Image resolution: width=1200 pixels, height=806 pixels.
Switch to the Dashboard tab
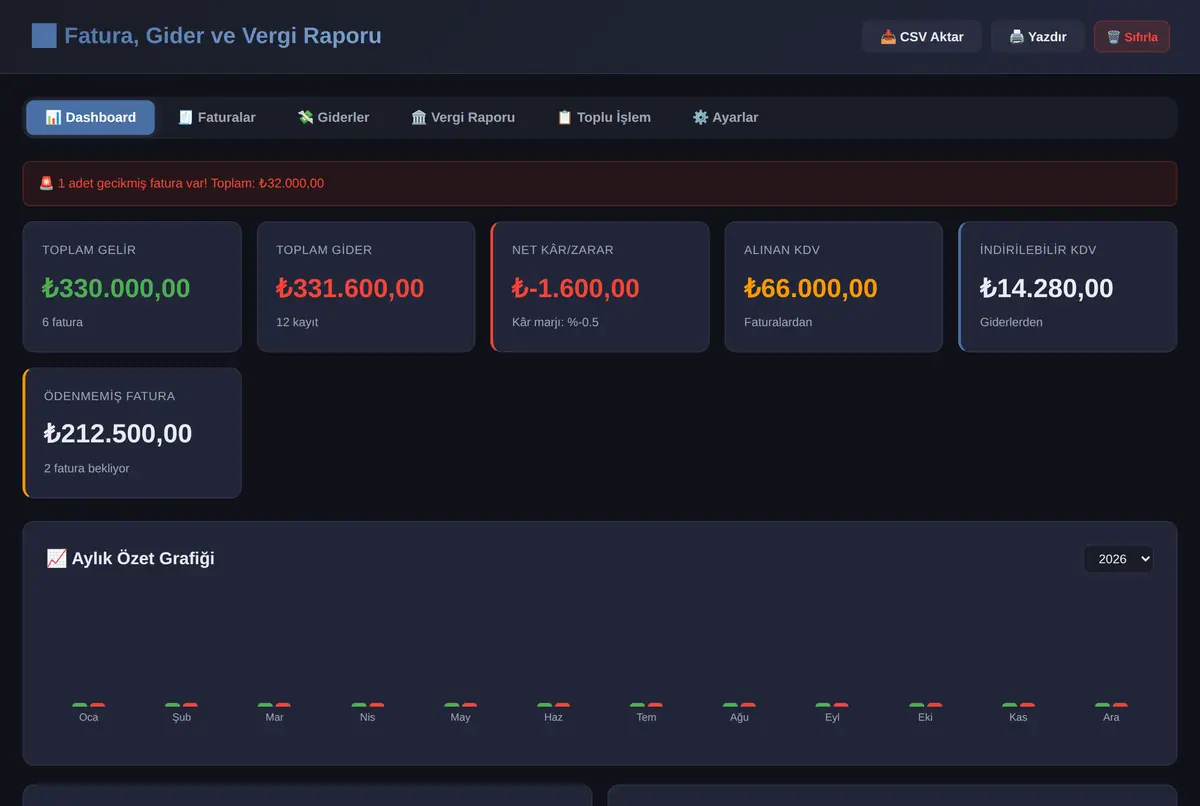coord(91,117)
